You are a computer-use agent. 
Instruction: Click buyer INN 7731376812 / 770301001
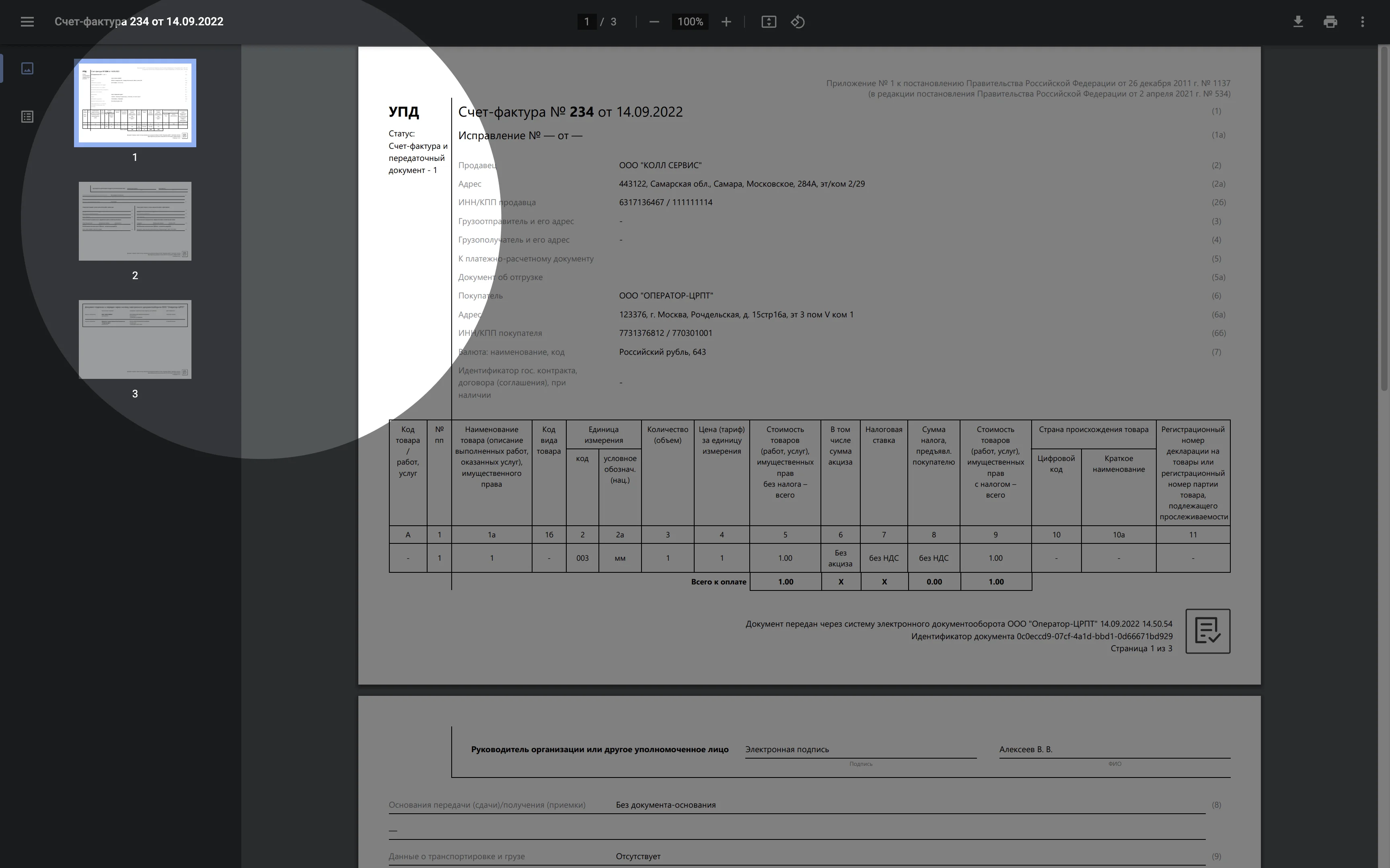(665, 333)
